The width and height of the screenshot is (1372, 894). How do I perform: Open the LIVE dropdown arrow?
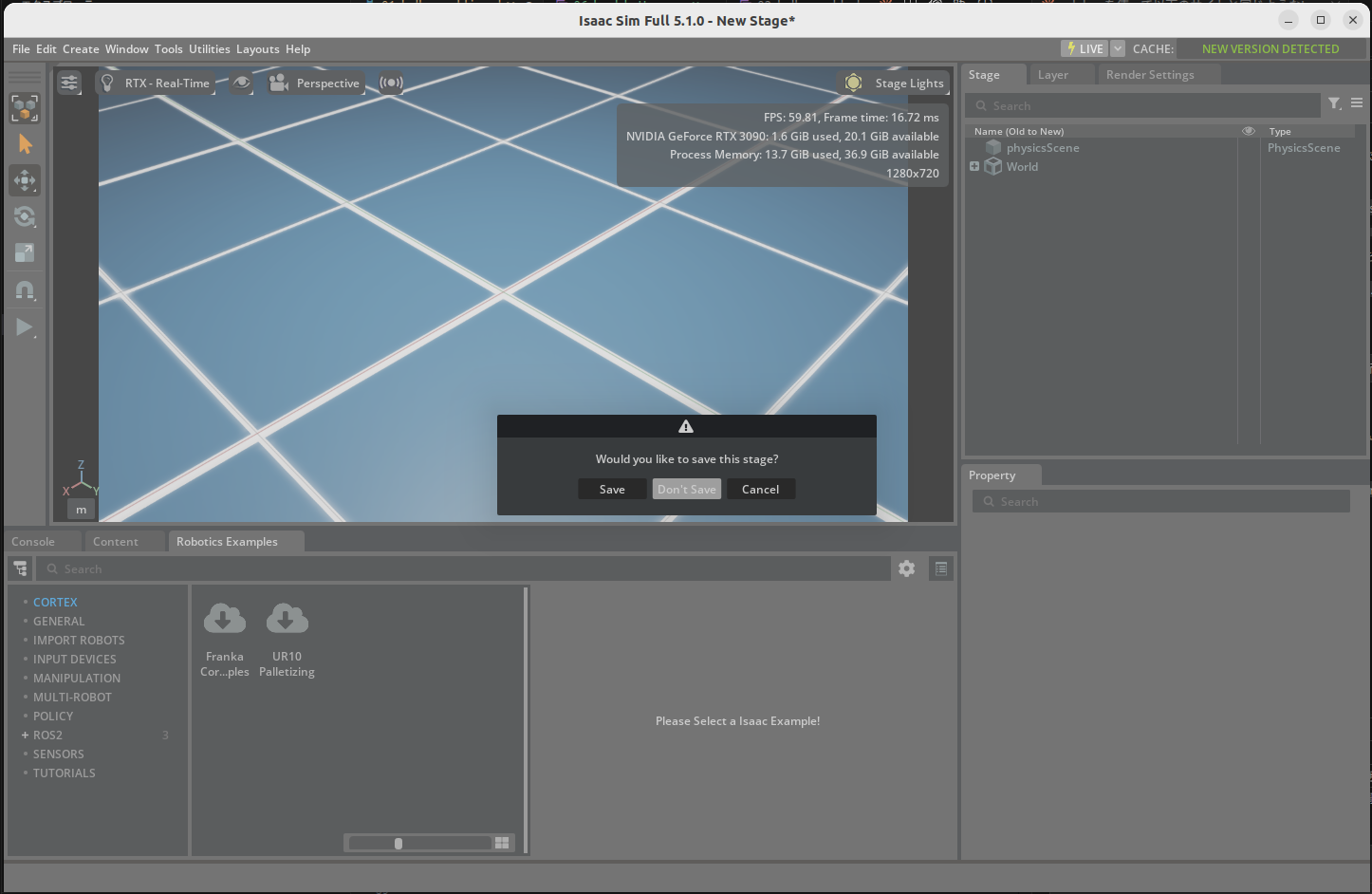click(1118, 48)
